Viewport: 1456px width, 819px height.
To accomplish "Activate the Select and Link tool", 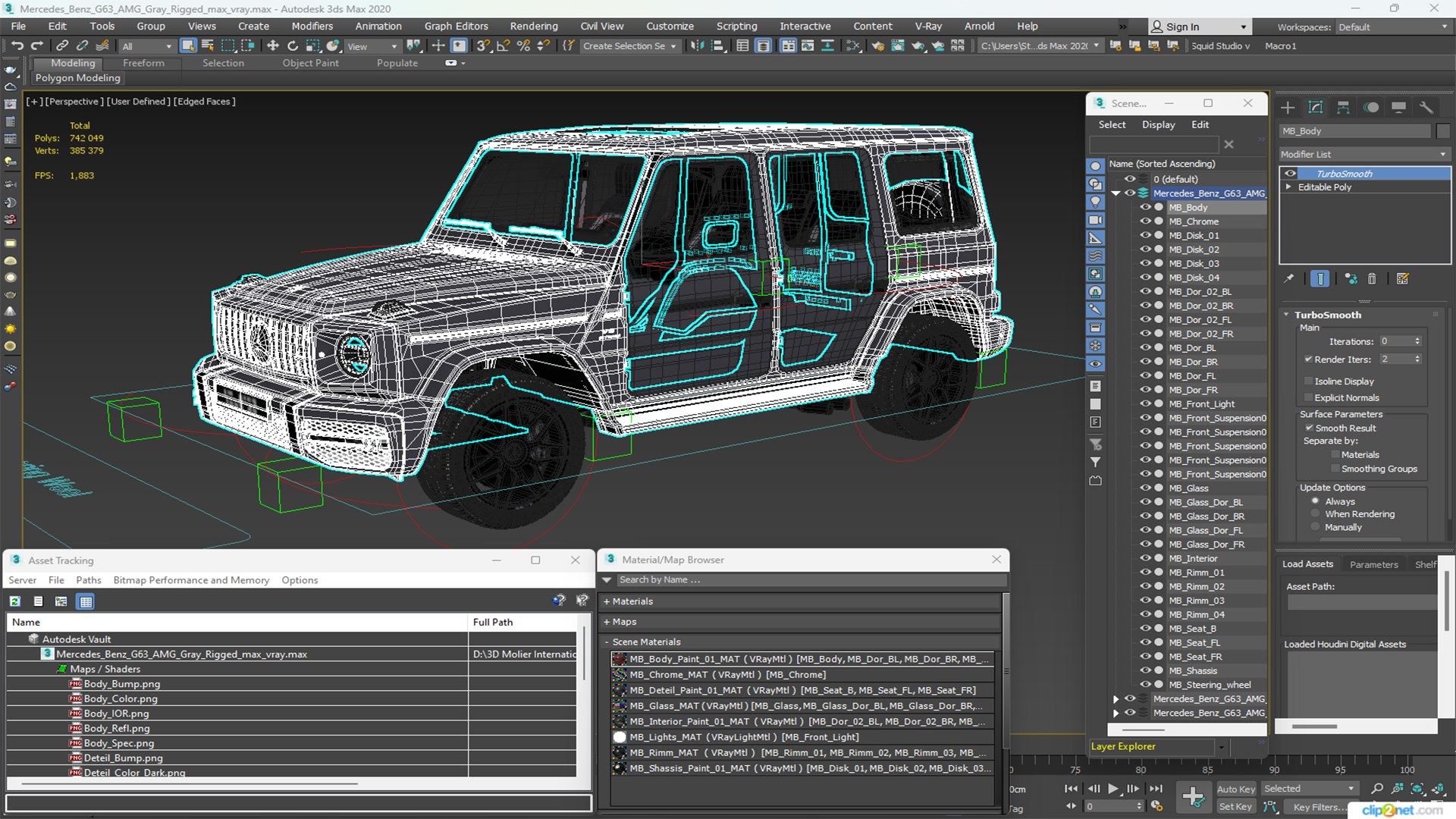I will 63,46.
